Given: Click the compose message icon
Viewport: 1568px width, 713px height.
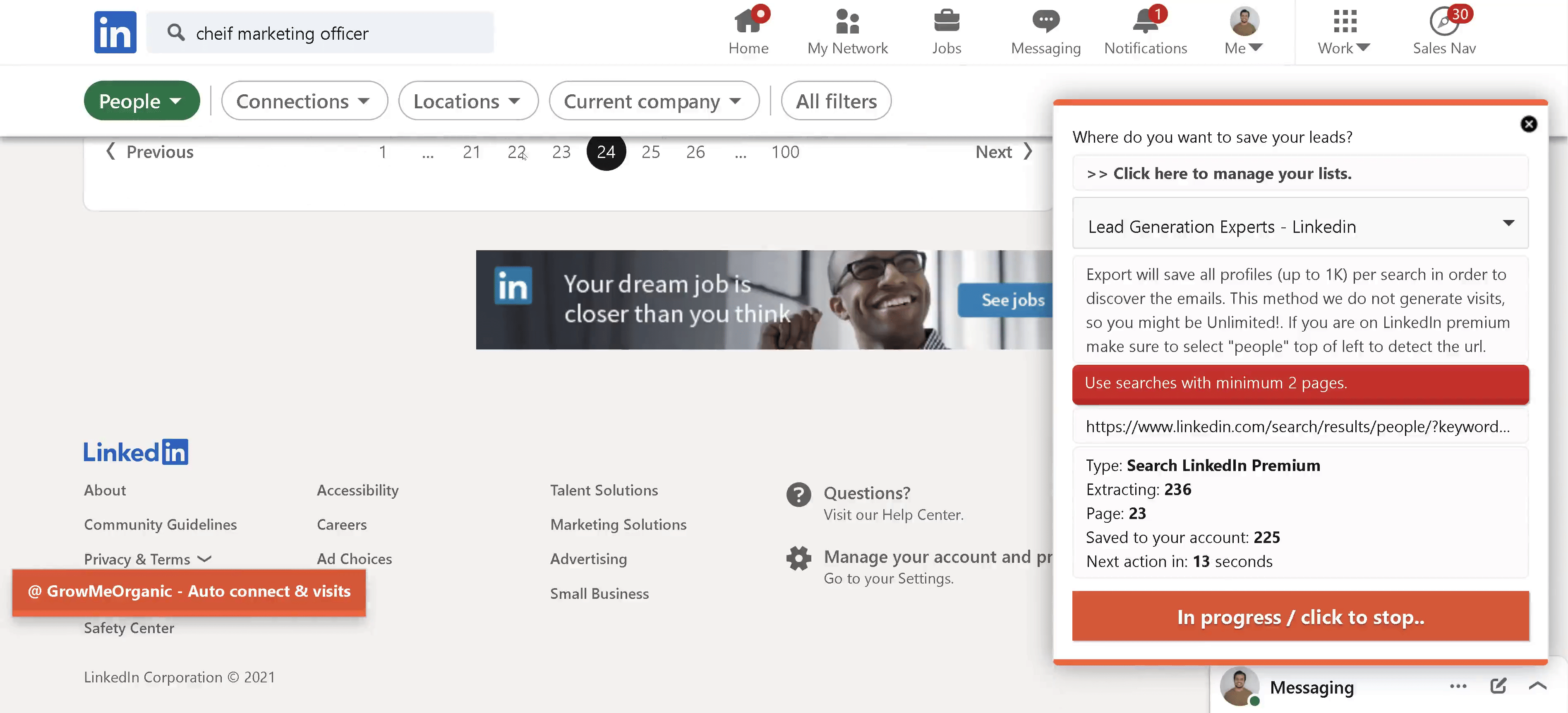Looking at the screenshot, I should 1498,686.
